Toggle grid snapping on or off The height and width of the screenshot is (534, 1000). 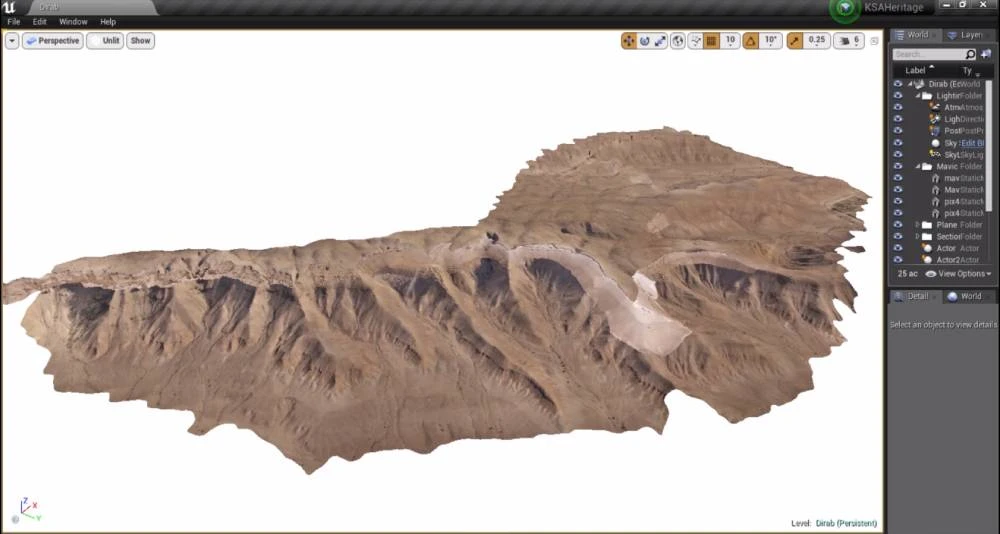tap(711, 41)
